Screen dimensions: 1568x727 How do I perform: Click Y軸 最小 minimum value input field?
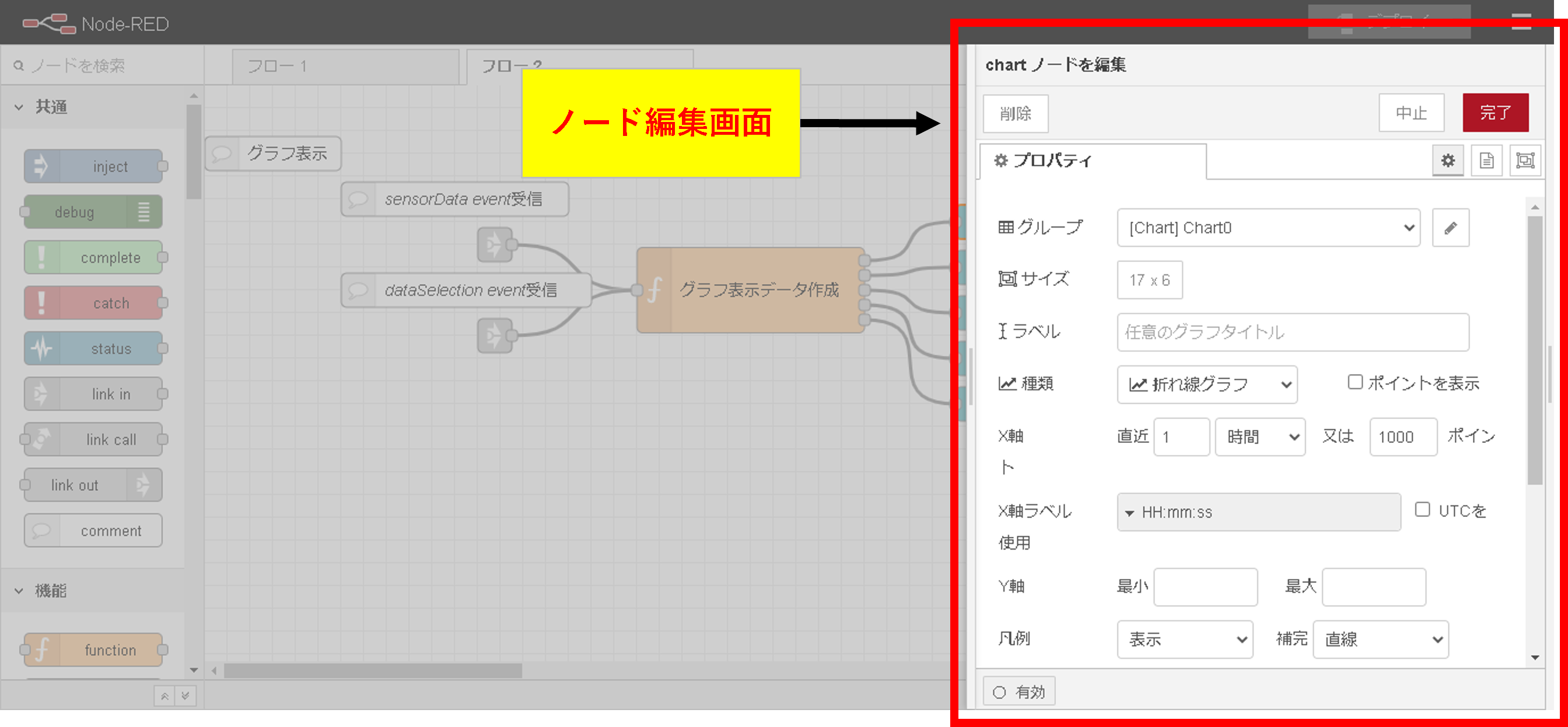pos(1205,587)
